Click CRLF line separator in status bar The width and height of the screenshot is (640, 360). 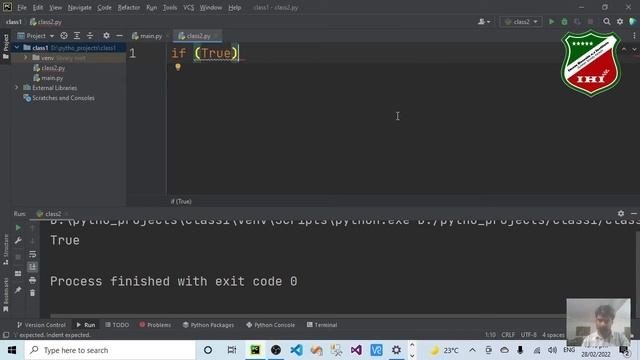point(508,335)
